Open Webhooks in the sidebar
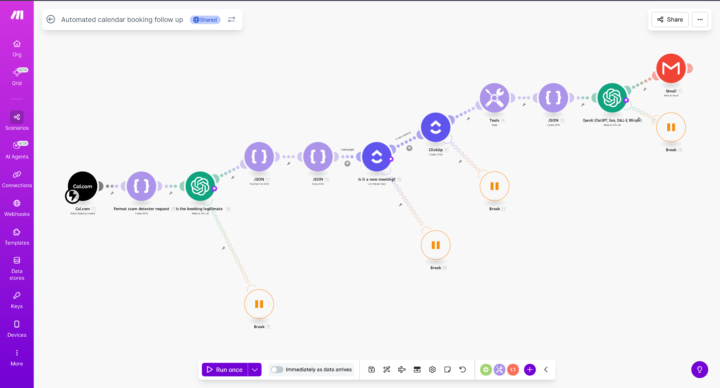The width and height of the screenshot is (720, 388). [17, 208]
